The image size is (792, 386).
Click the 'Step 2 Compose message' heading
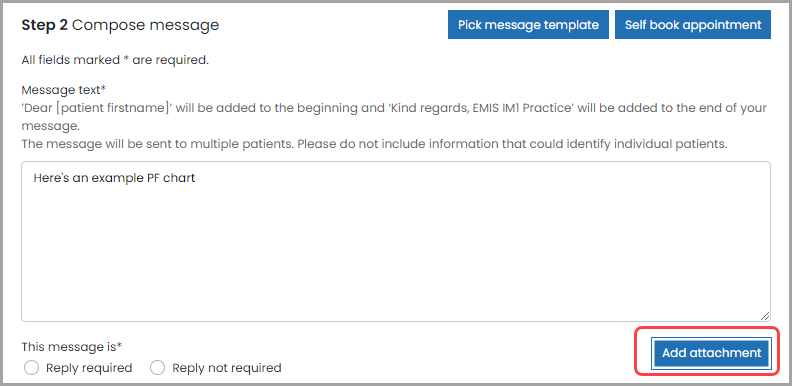click(x=120, y=25)
